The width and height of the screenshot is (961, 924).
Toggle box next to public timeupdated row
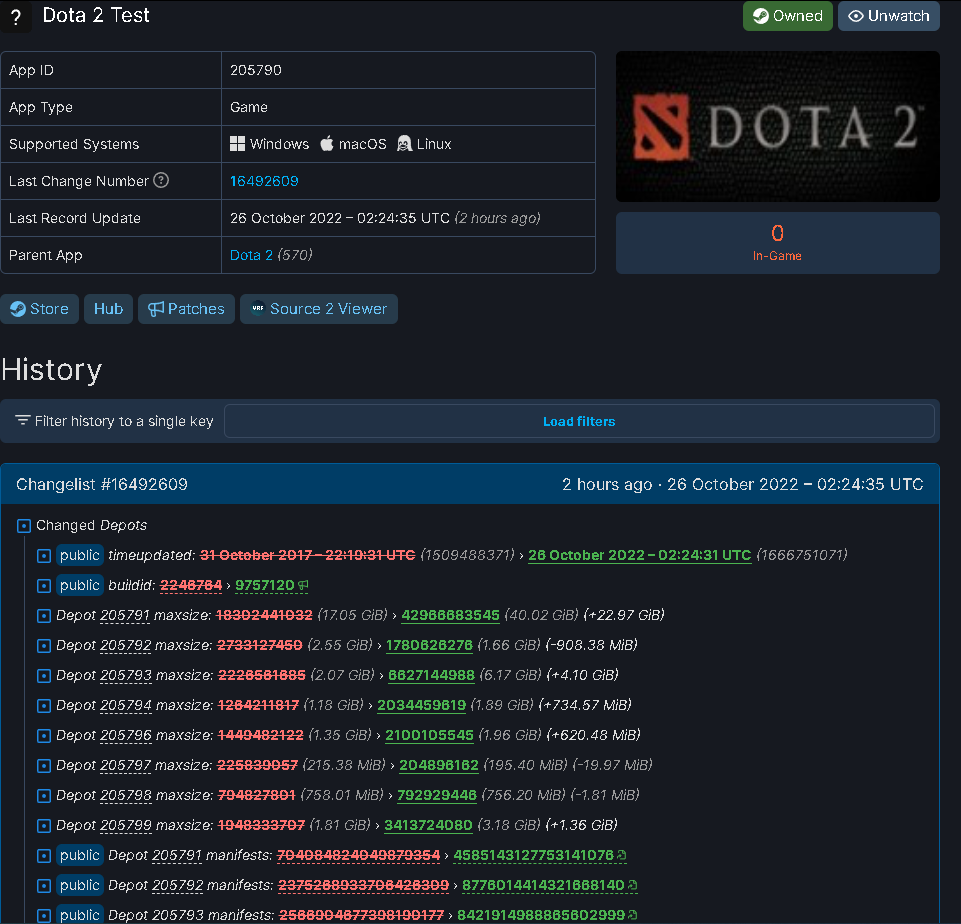[x=44, y=556]
